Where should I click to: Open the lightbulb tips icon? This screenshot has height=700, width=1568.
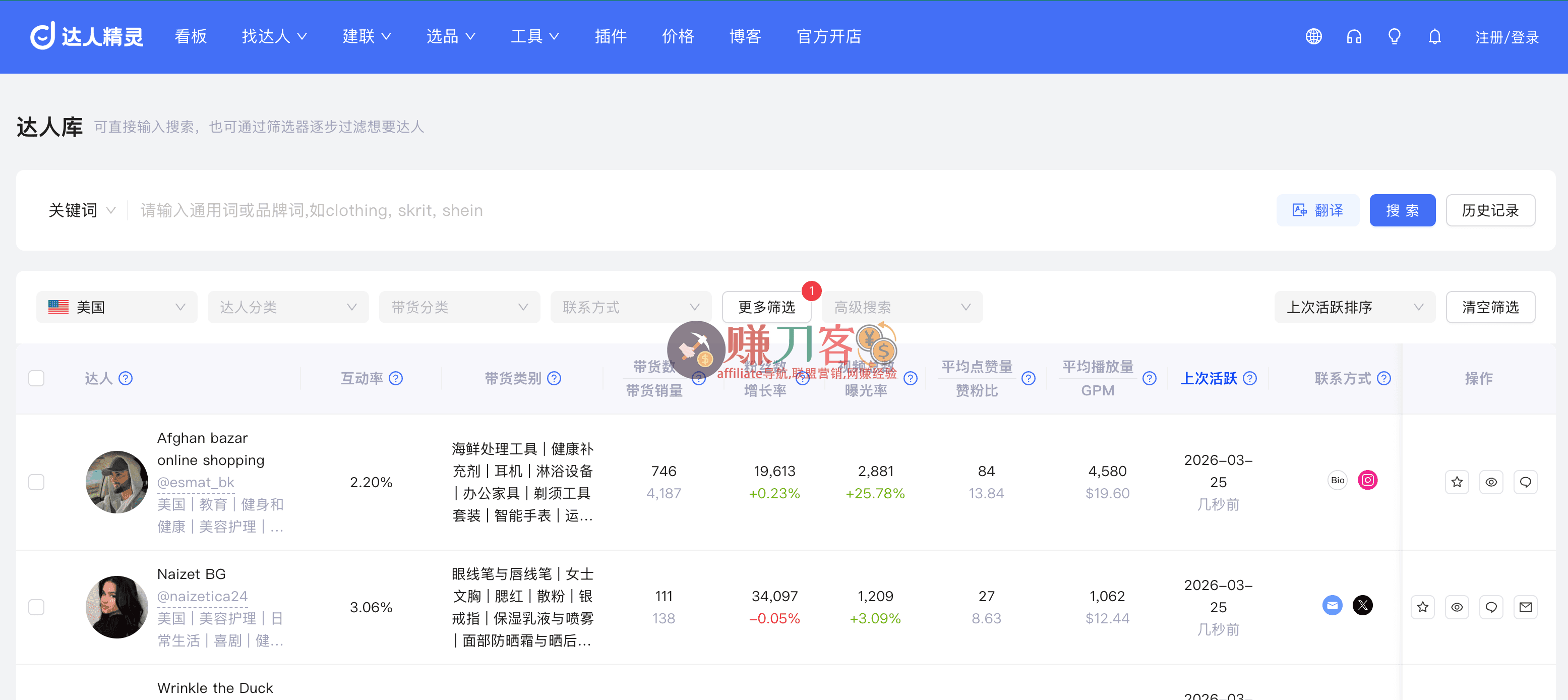pos(1394,36)
